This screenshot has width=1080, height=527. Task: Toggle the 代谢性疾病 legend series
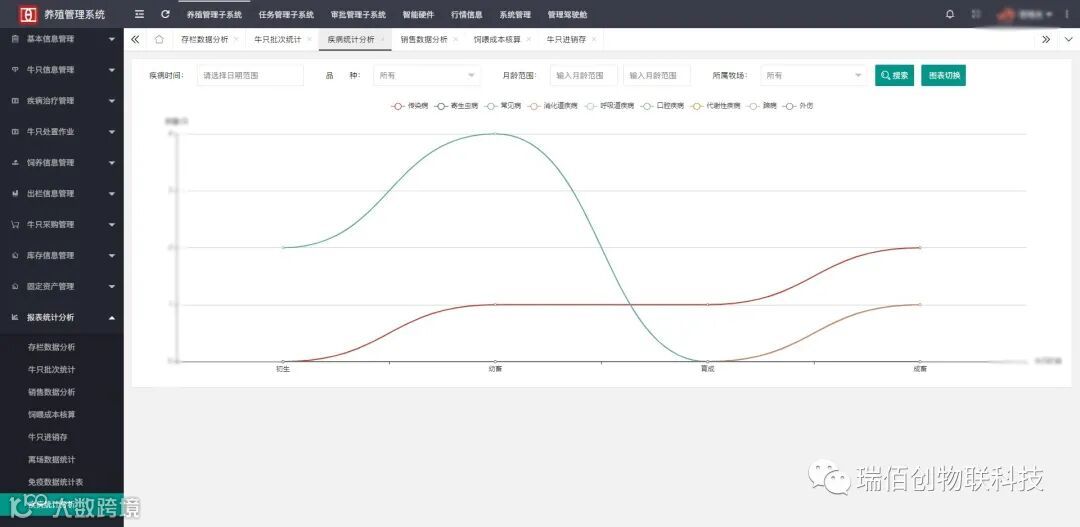click(x=715, y=106)
